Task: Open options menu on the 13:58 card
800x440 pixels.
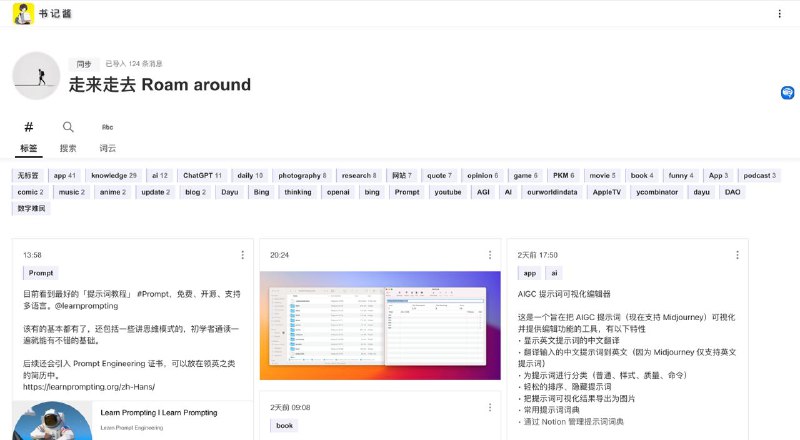Action: [x=242, y=255]
